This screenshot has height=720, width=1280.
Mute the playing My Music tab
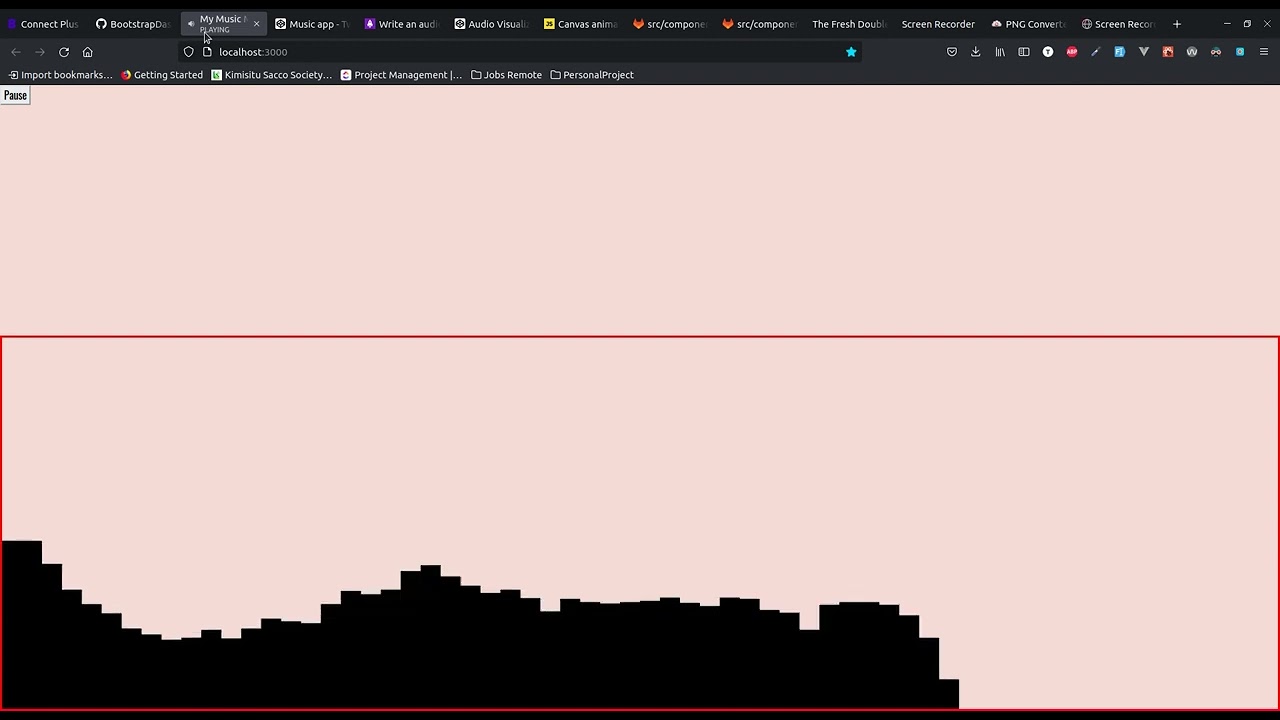coord(191,24)
